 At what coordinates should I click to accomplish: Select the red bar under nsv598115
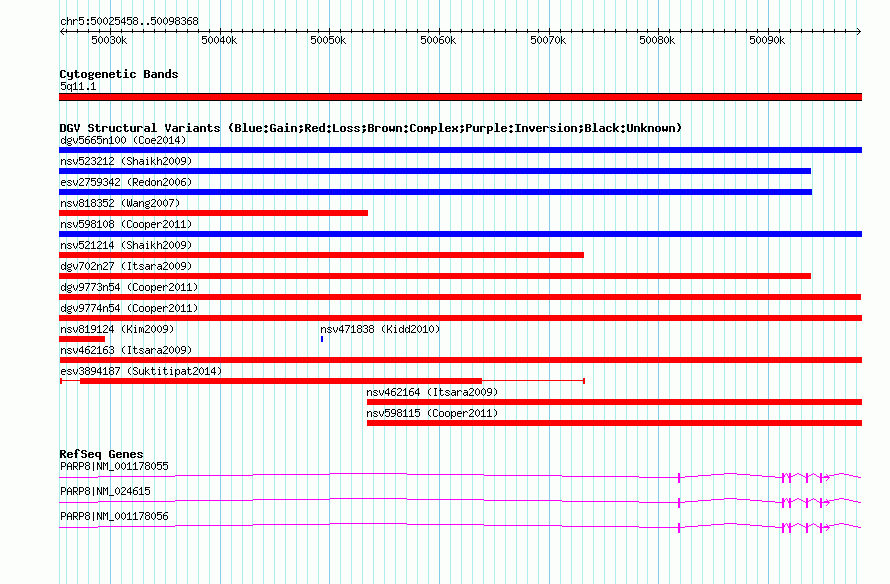click(x=615, y=423)
